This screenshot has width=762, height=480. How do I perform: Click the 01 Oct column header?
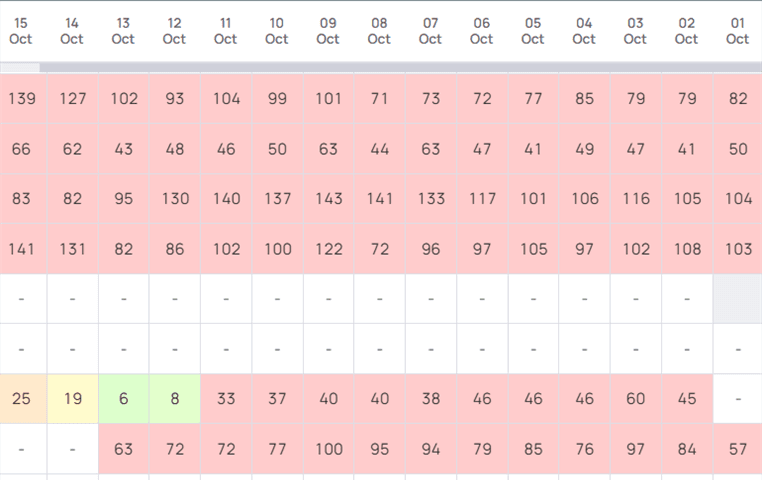[x=737, y=31]
